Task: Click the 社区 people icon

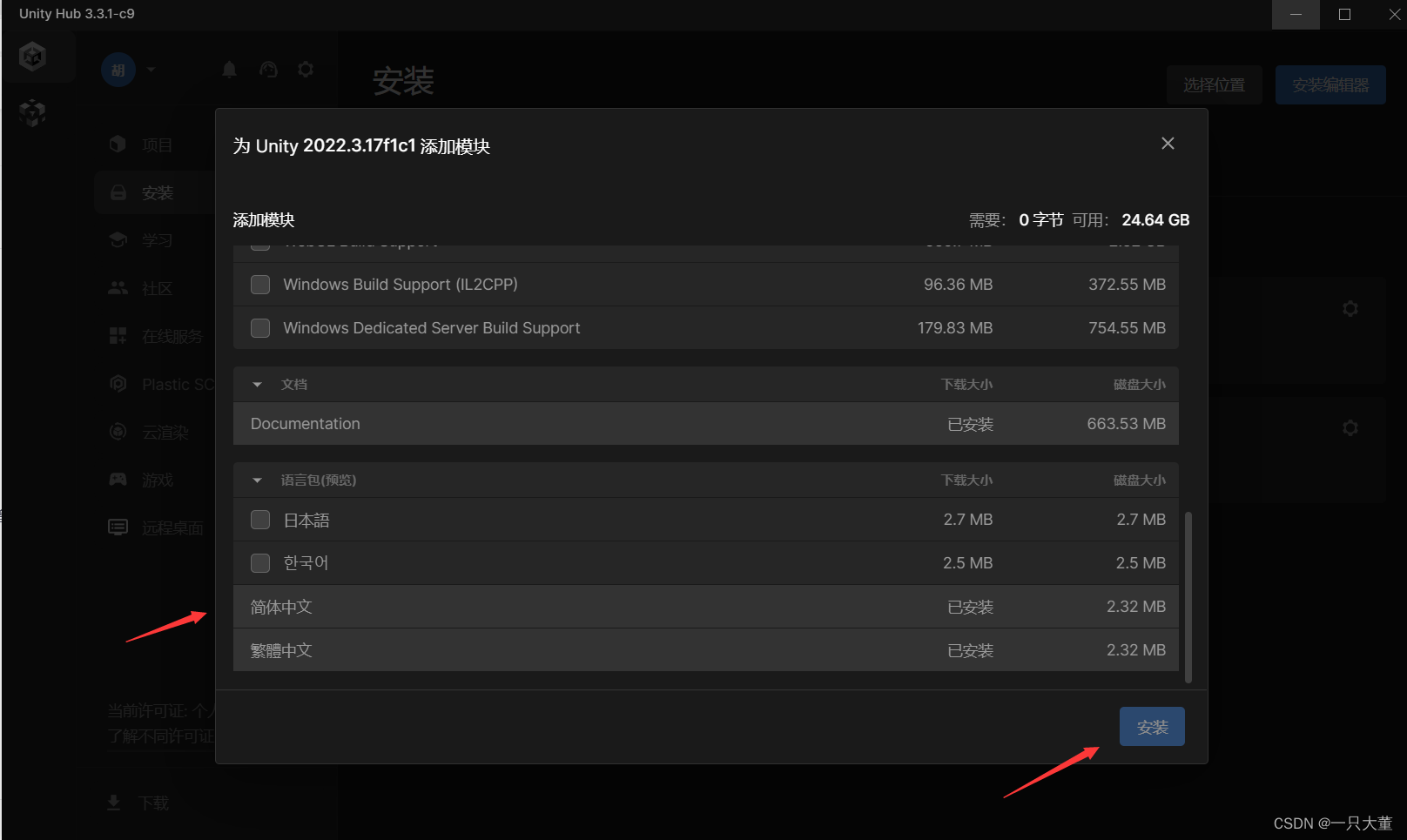Action: (118, 287)
